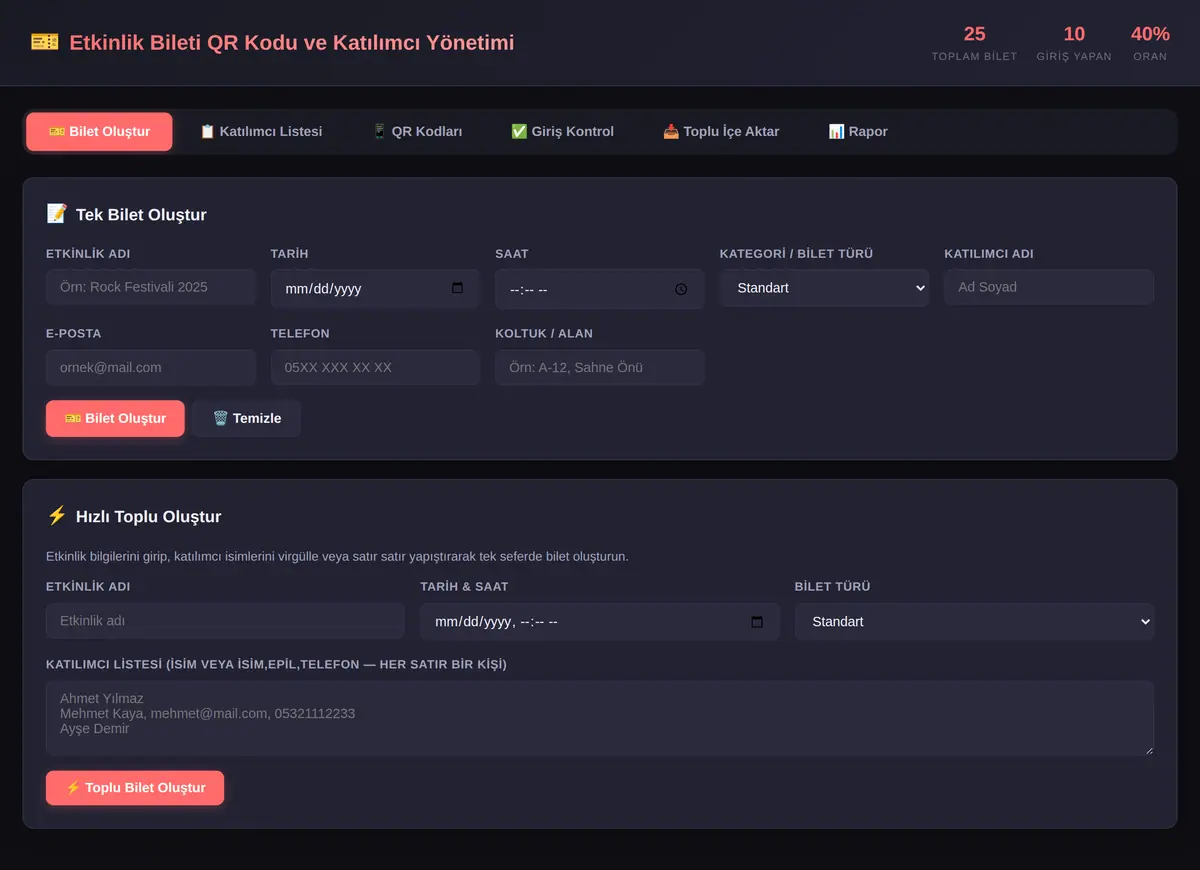Expand the Kategori / Bilet Türü dropdown

click(x=824, y=288)
